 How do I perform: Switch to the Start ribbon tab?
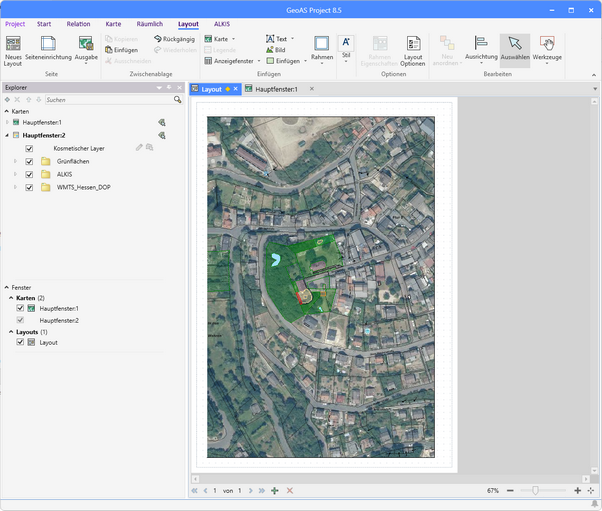click(x=44, y=24)
